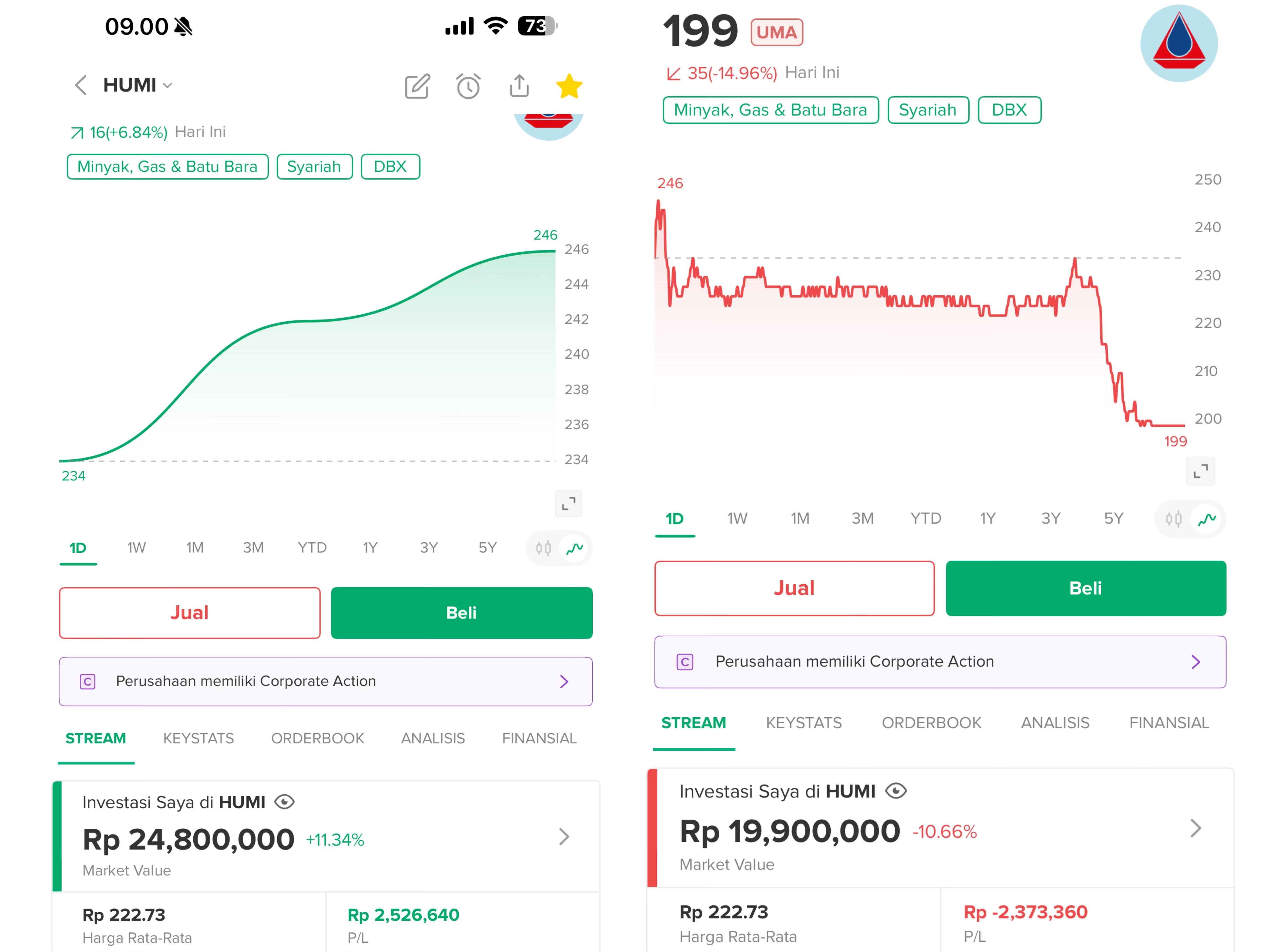Expand the right chart to fullscreen
Viewport: 1270px width, 952px height.
(1200, 471)
